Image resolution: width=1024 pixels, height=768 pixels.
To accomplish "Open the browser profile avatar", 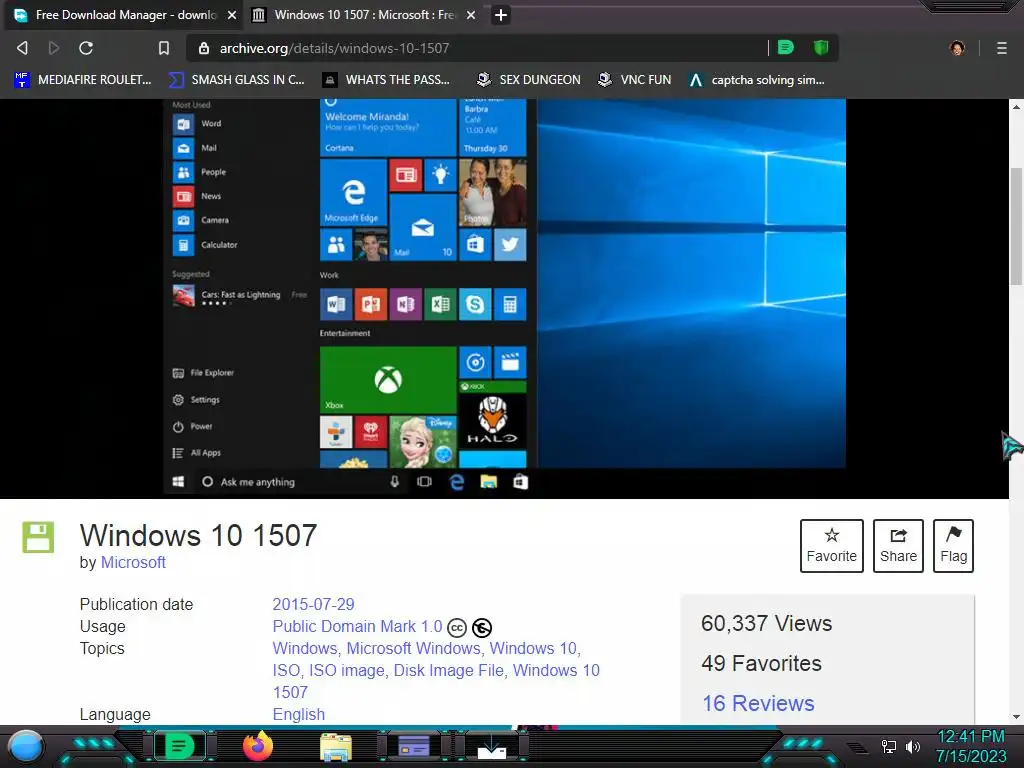I will click(957, 48).
